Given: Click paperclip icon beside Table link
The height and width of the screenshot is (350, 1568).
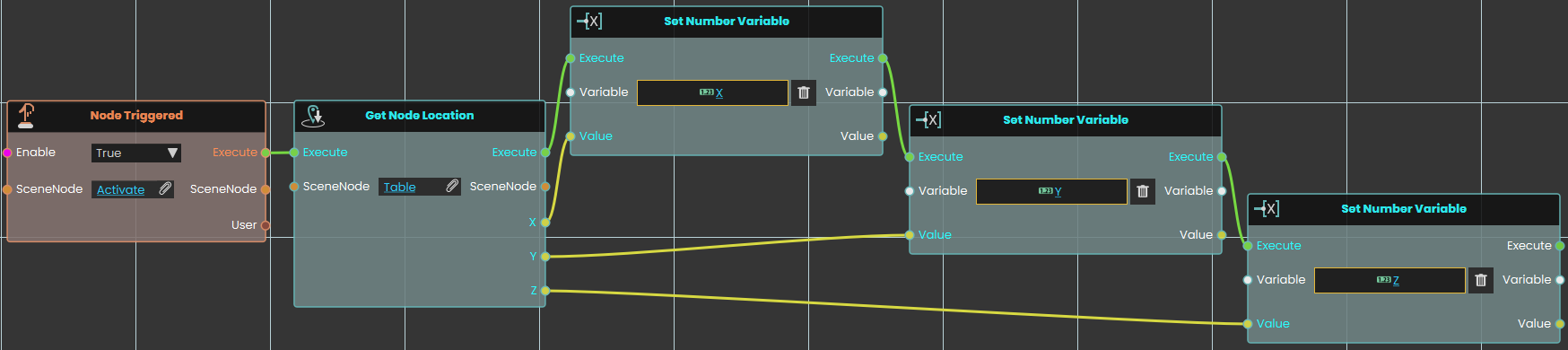Looking at the screenshot, I should coord(452,187).
